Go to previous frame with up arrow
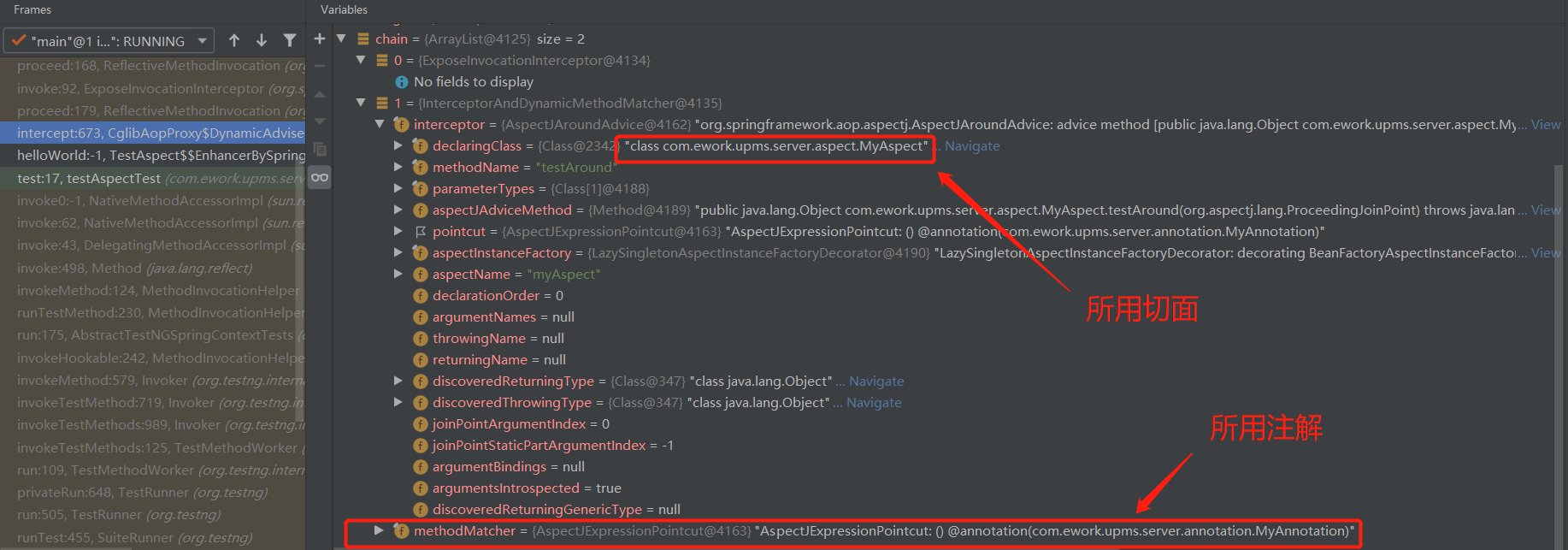Screen dimensions: 1568x550 (x=234, y=40)
